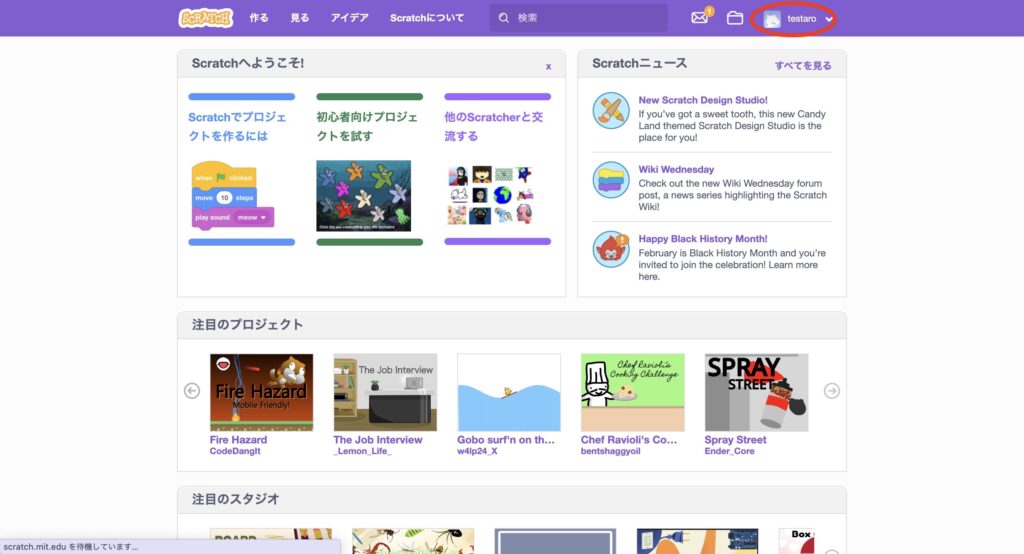The image size is (1024, 554).
Task: Focus the 検索 search field
Action: (579, 18)
